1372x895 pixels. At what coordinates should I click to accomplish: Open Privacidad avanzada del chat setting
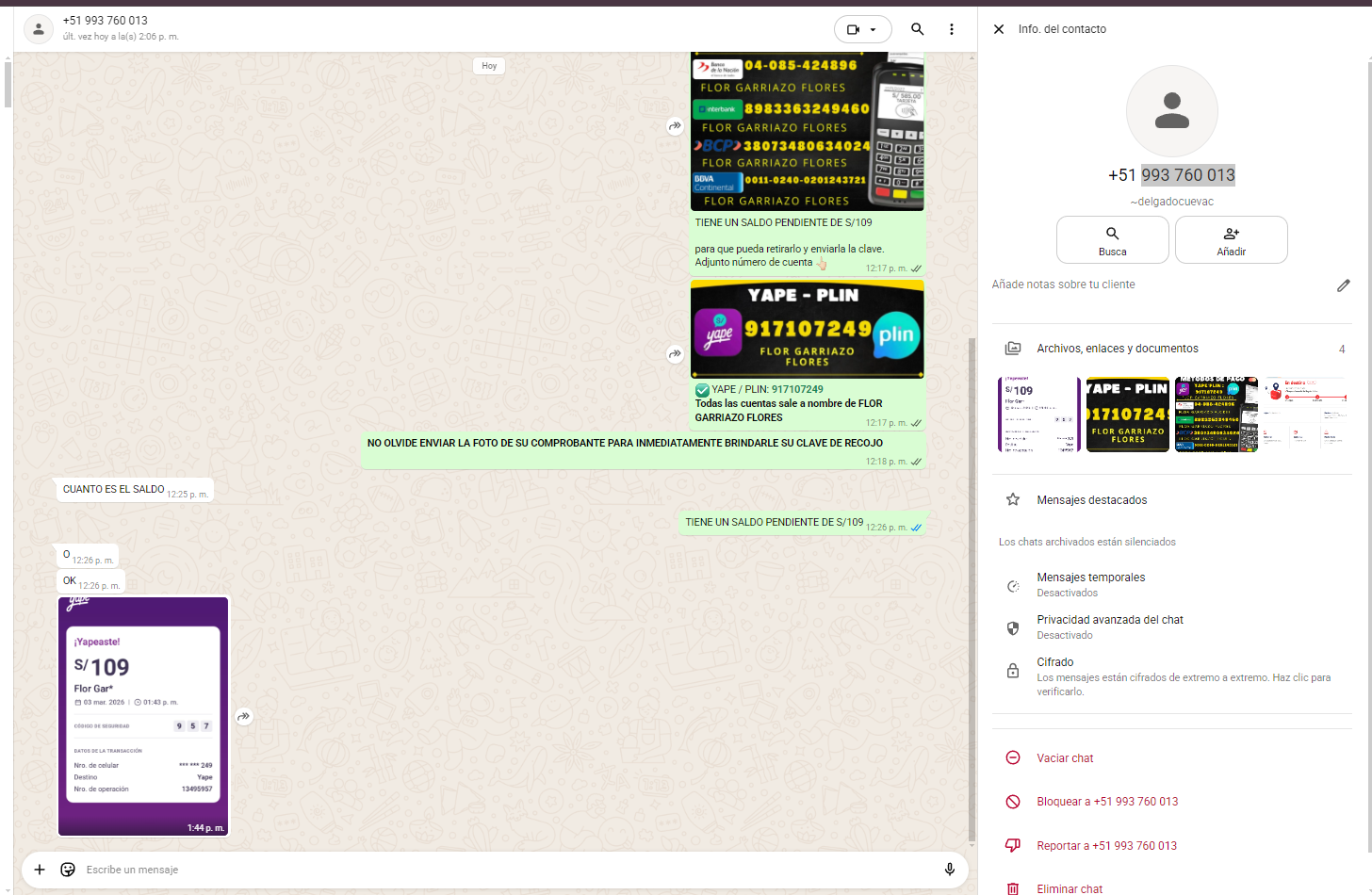(x=1109, y=626)
